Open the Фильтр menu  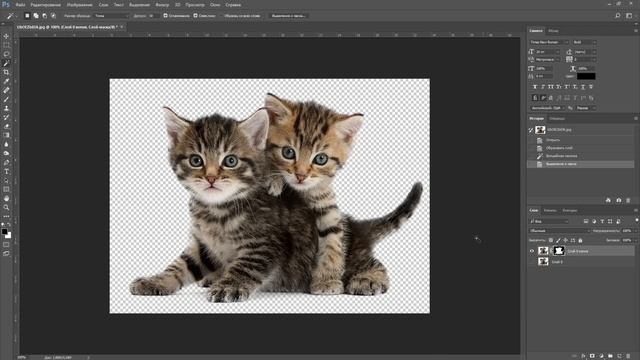pyautogui.click(x=162, y=5)
